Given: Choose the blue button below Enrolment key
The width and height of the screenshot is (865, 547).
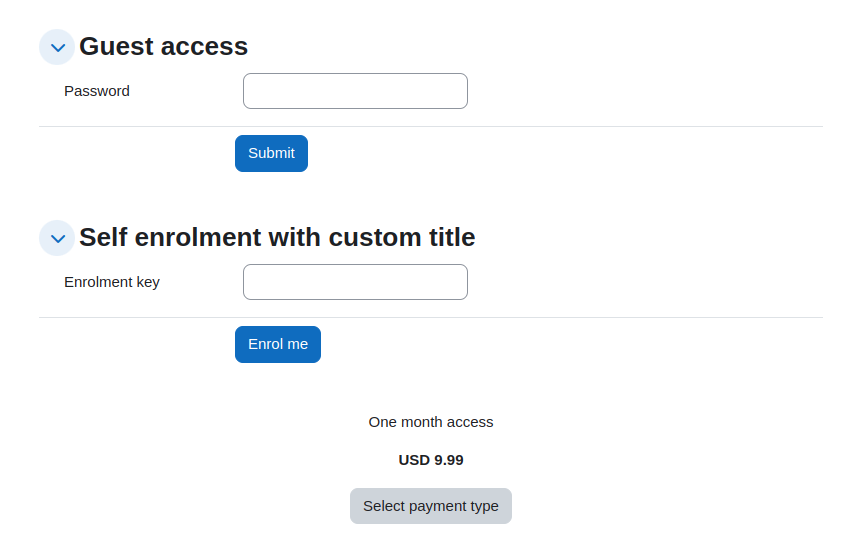Looking at the screenshot, I should coord(278,344).
